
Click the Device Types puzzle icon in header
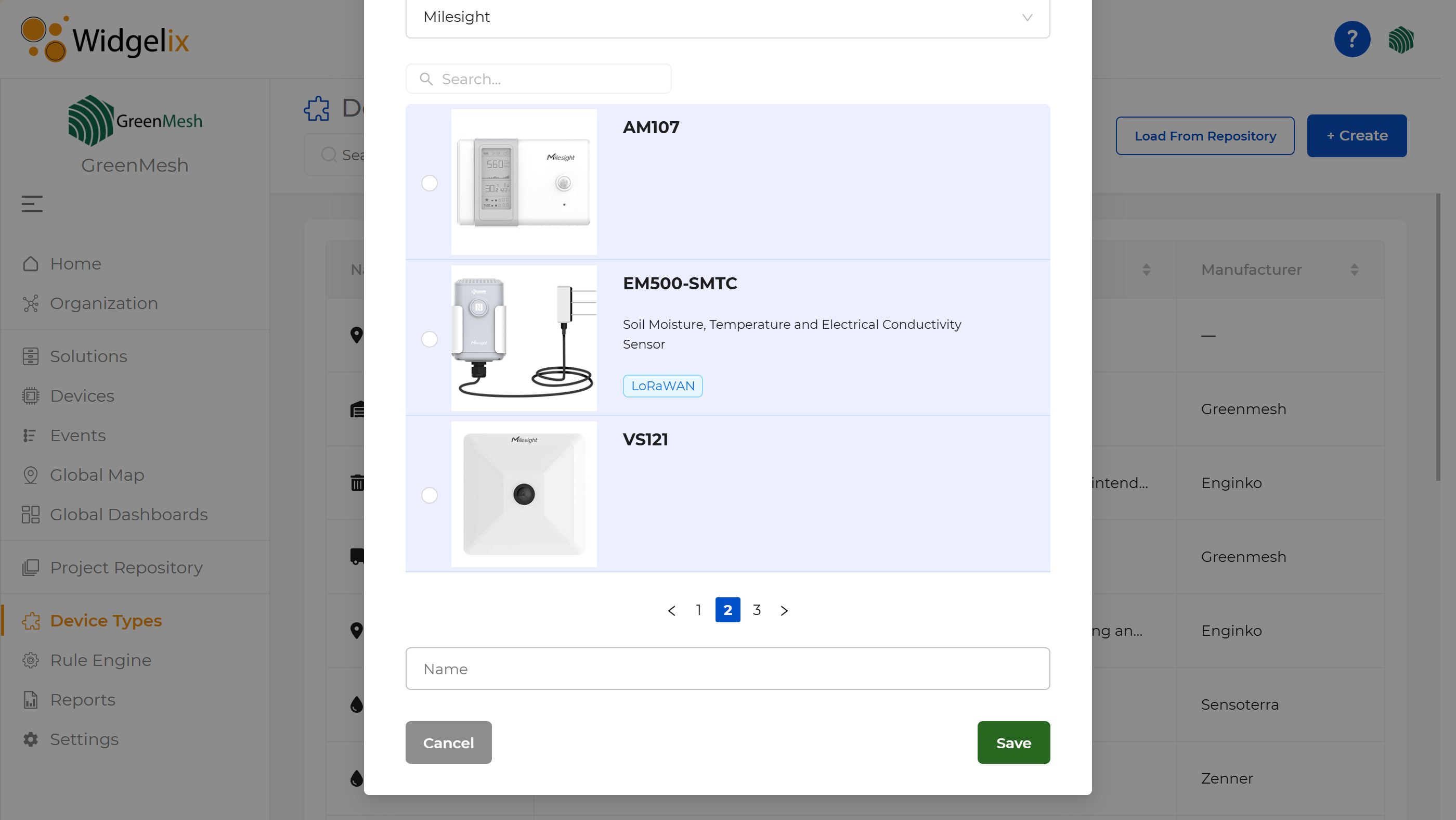pyautogui.click(x=317, y=108)
